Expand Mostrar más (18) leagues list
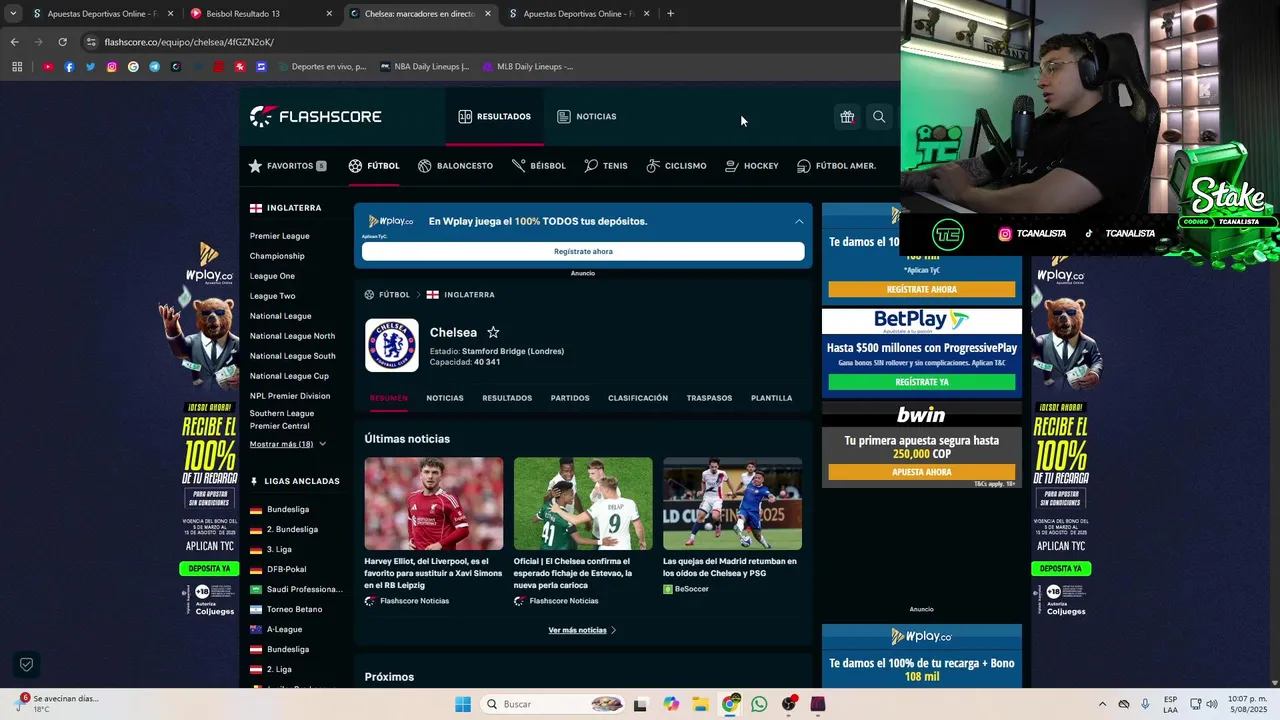Screen dimensions: 1280x720 coord(288,444)
